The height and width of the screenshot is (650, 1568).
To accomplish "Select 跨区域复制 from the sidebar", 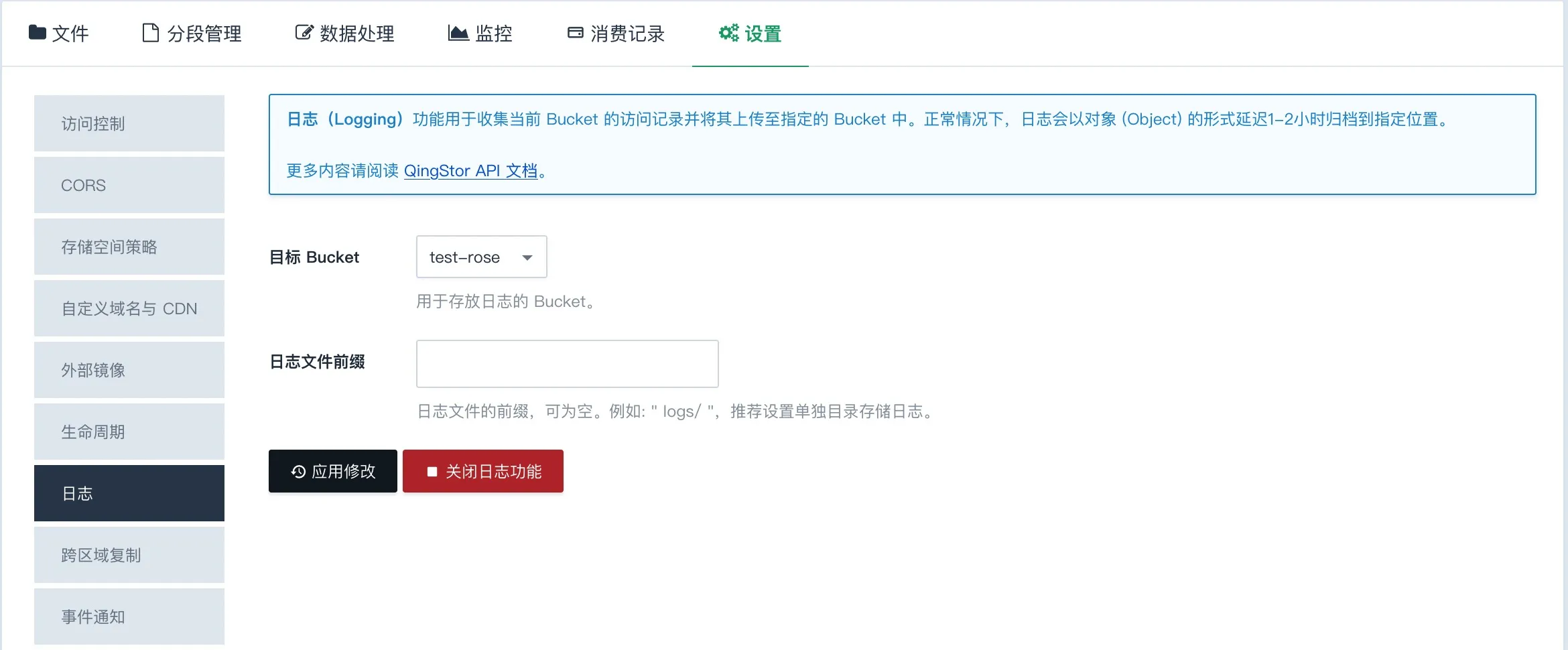I will tap(129, 555).
